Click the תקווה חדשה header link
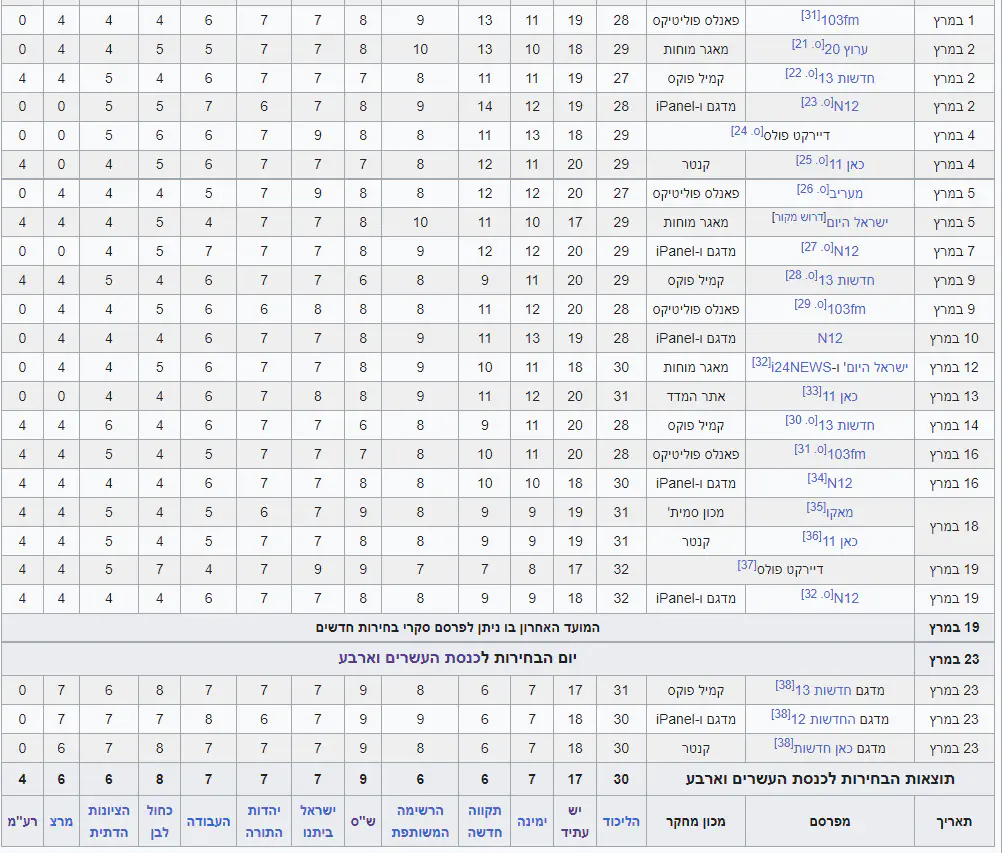This screenshot has height=853, width=1003. tap(485, 820)
